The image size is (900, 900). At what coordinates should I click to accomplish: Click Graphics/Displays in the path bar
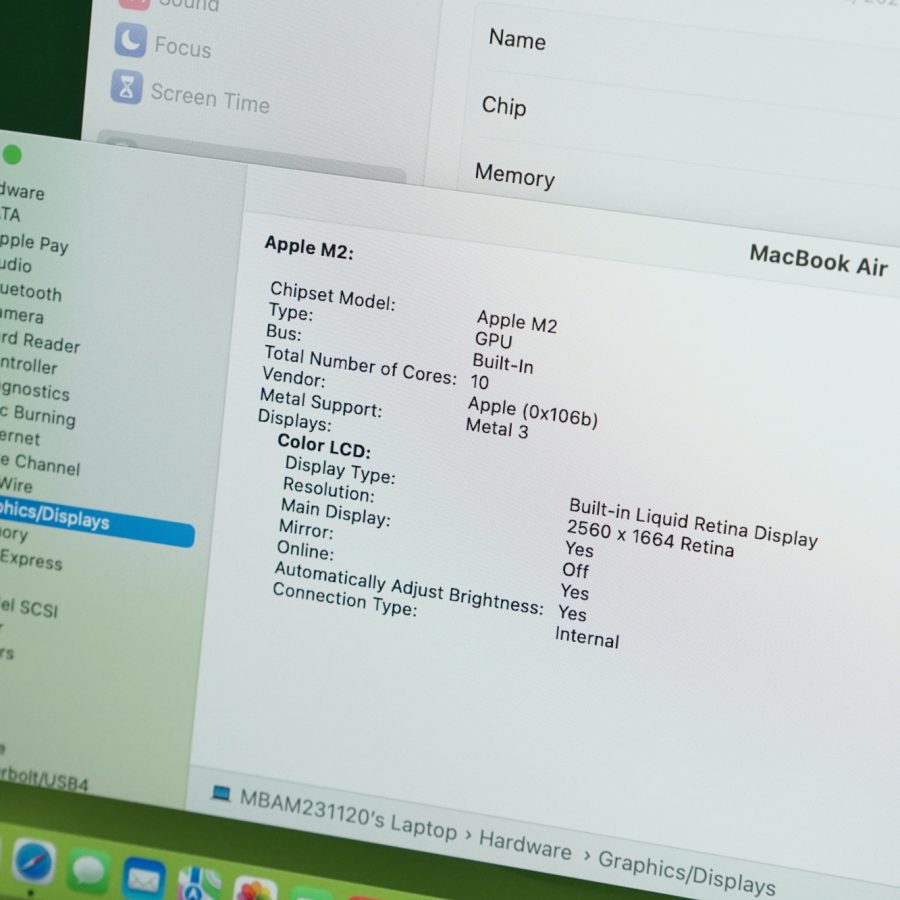tap(686, 874)
